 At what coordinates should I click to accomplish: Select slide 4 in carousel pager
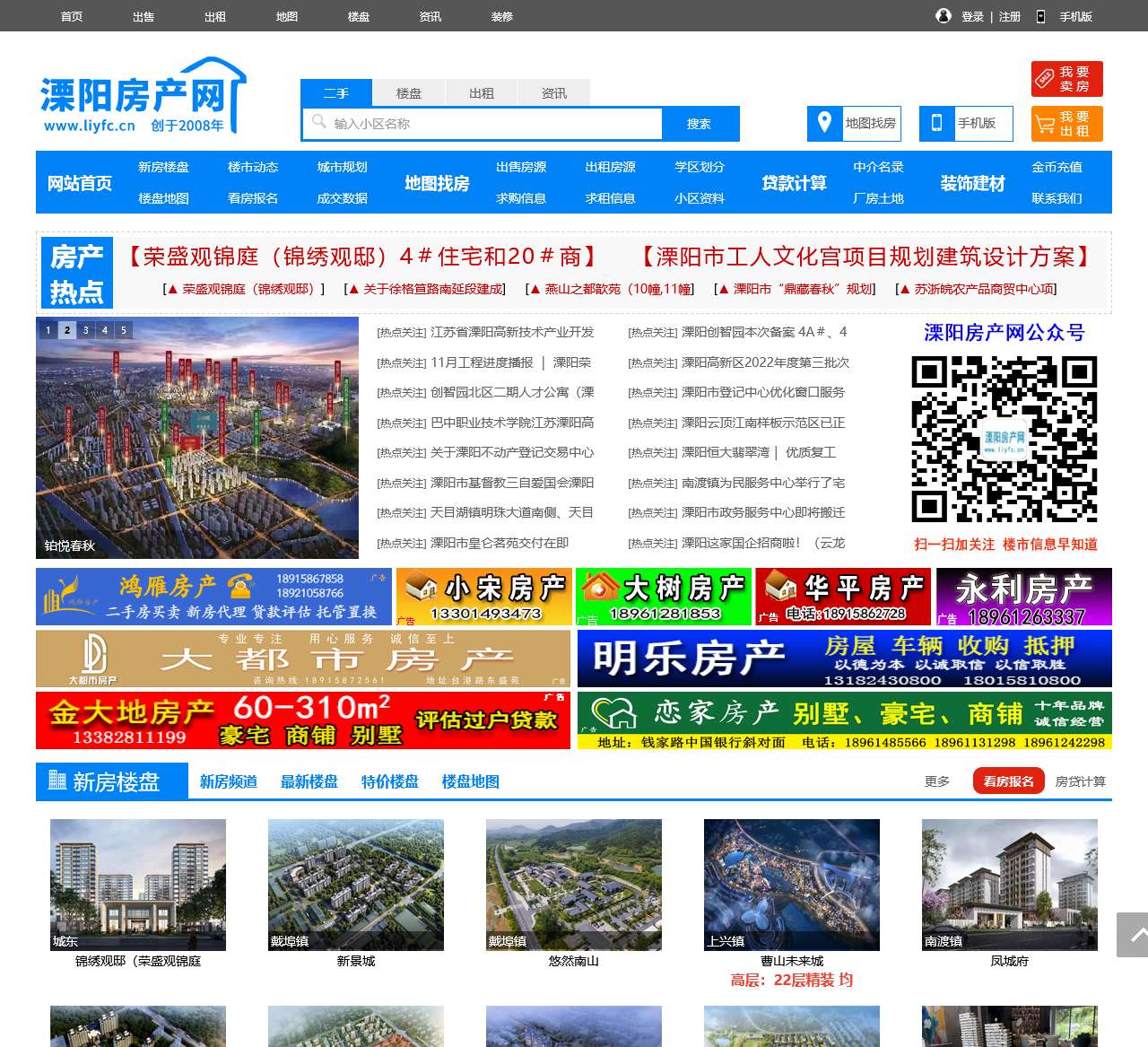105,330
